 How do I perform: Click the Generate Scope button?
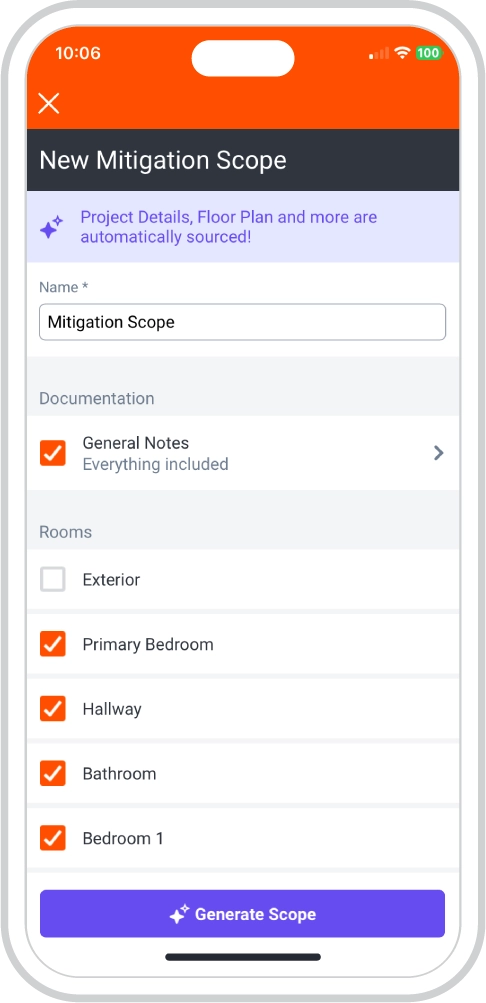click(x=242, y=913)
